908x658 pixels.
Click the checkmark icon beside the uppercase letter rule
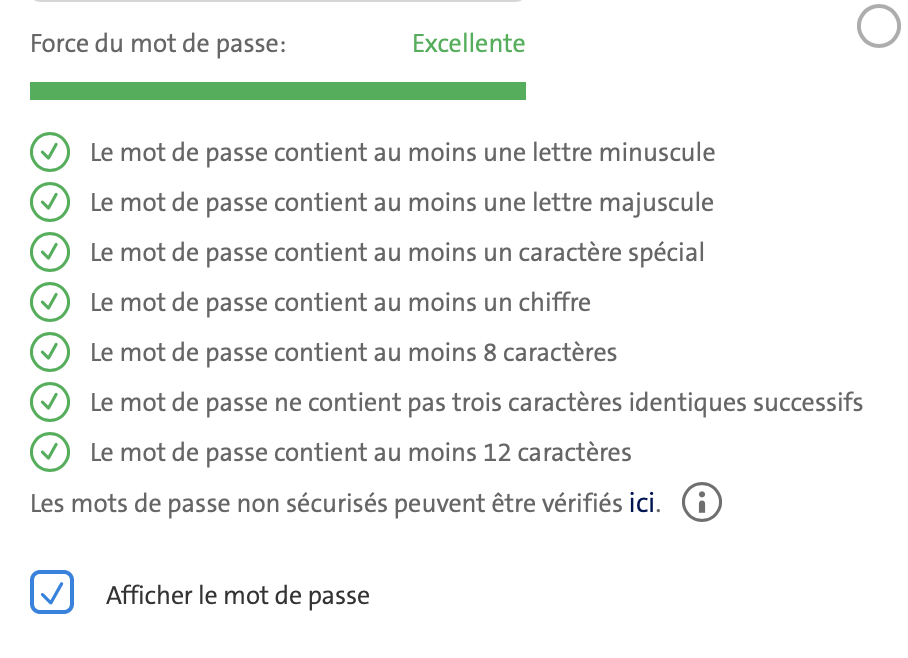[49, 203]
